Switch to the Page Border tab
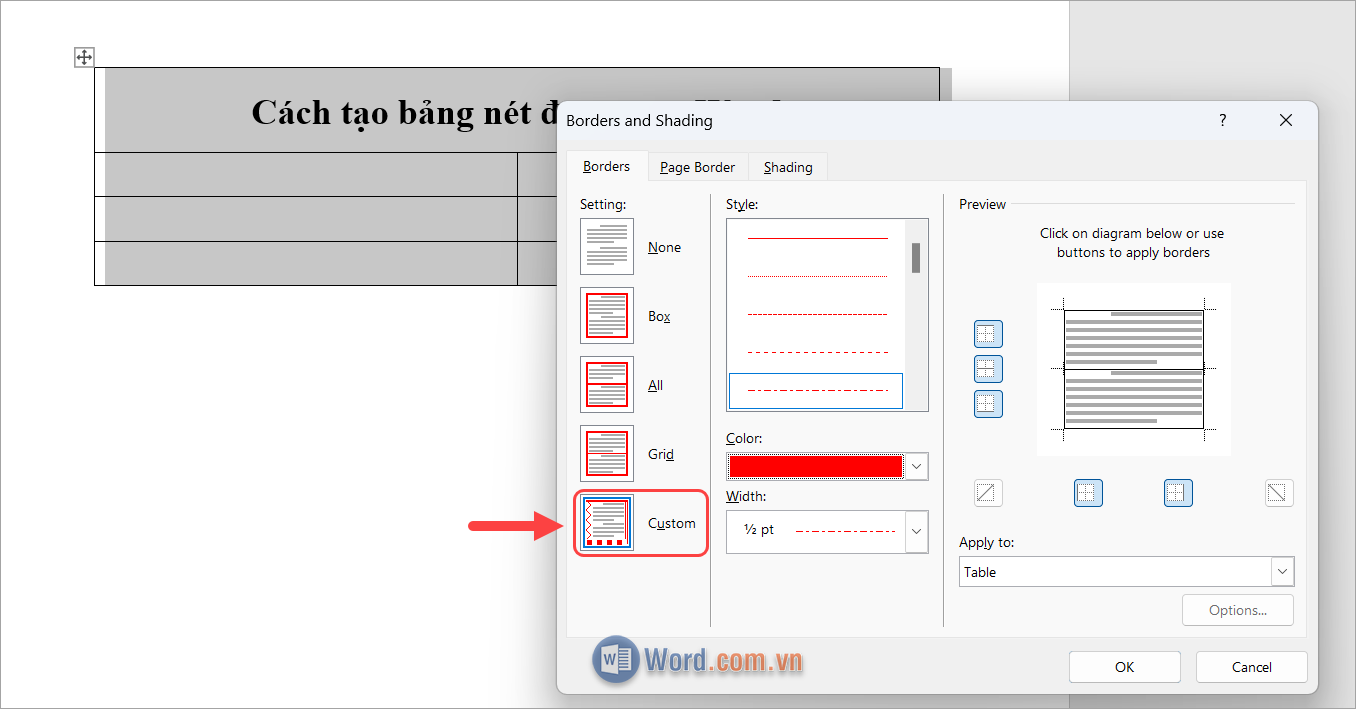This screenshot has width=1356, height=709. pos(697,166)
